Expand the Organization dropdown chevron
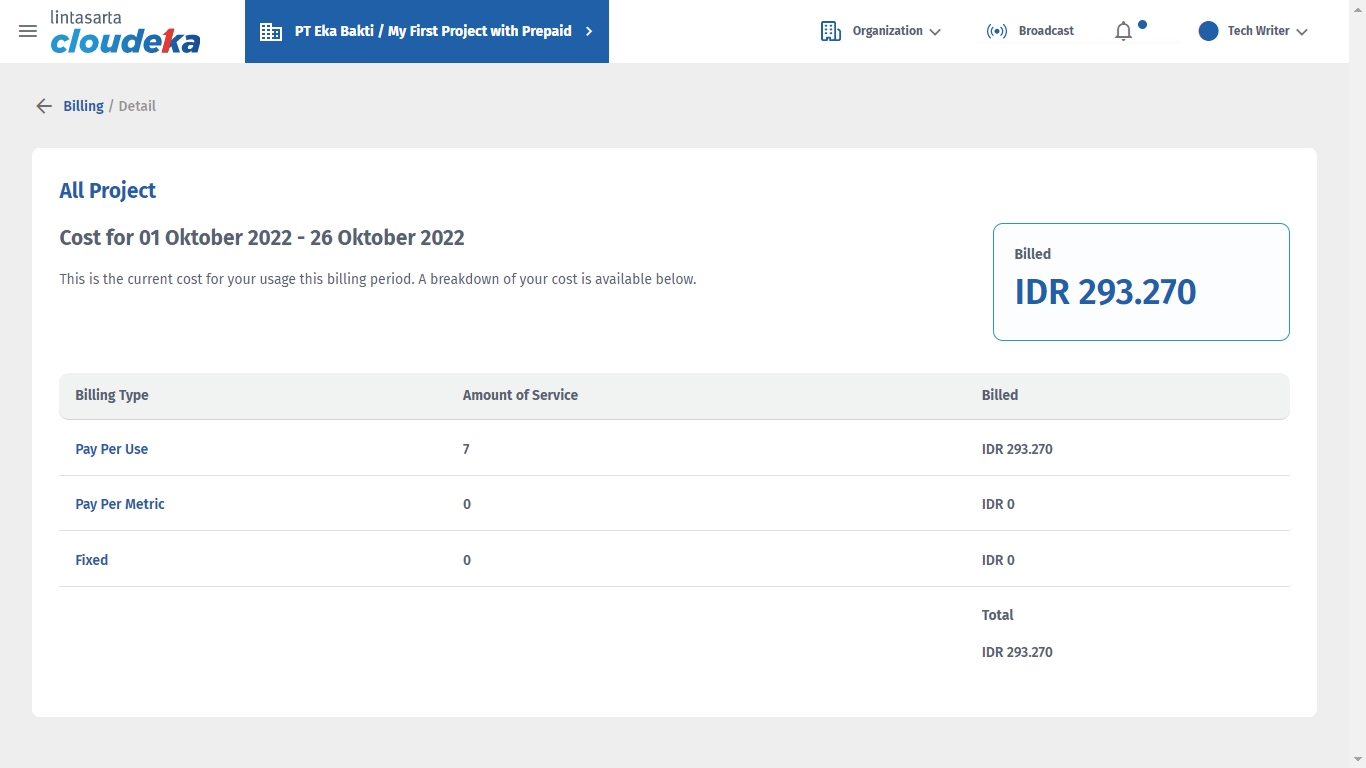Screen dimensions: 1366x768 coord(935,32)
